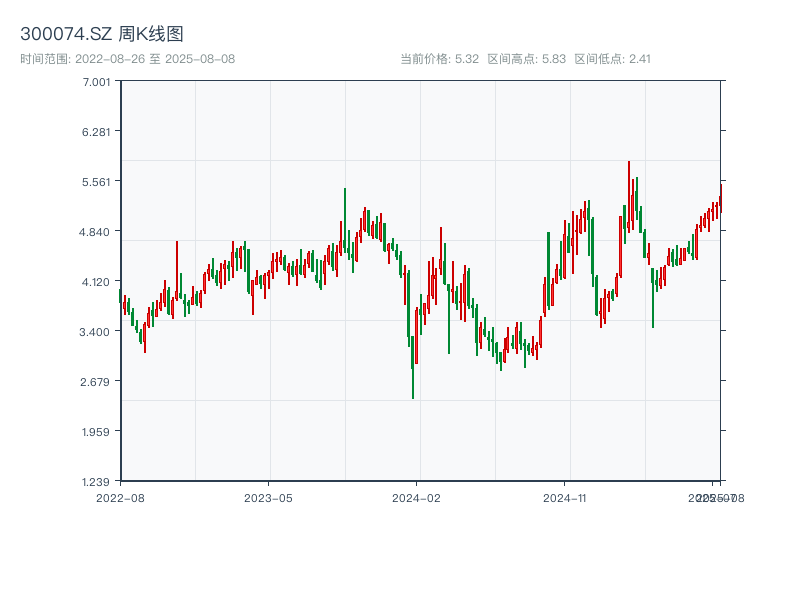800x600 pixels.
Task: Click the 区间高点: 5.83 label
Action: click(527, 59)
